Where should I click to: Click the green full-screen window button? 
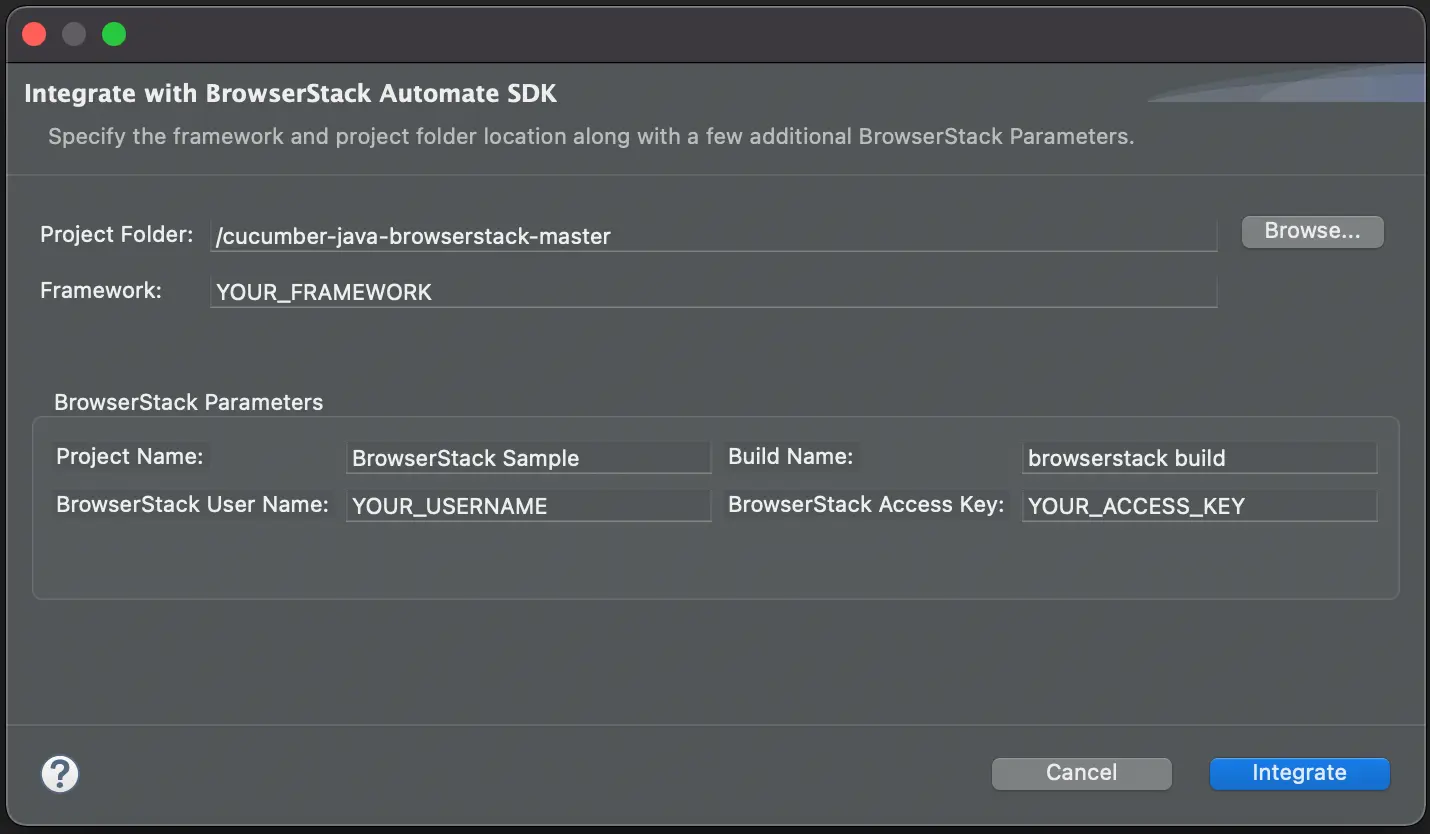pyautogui.click(x=114, y=34)
